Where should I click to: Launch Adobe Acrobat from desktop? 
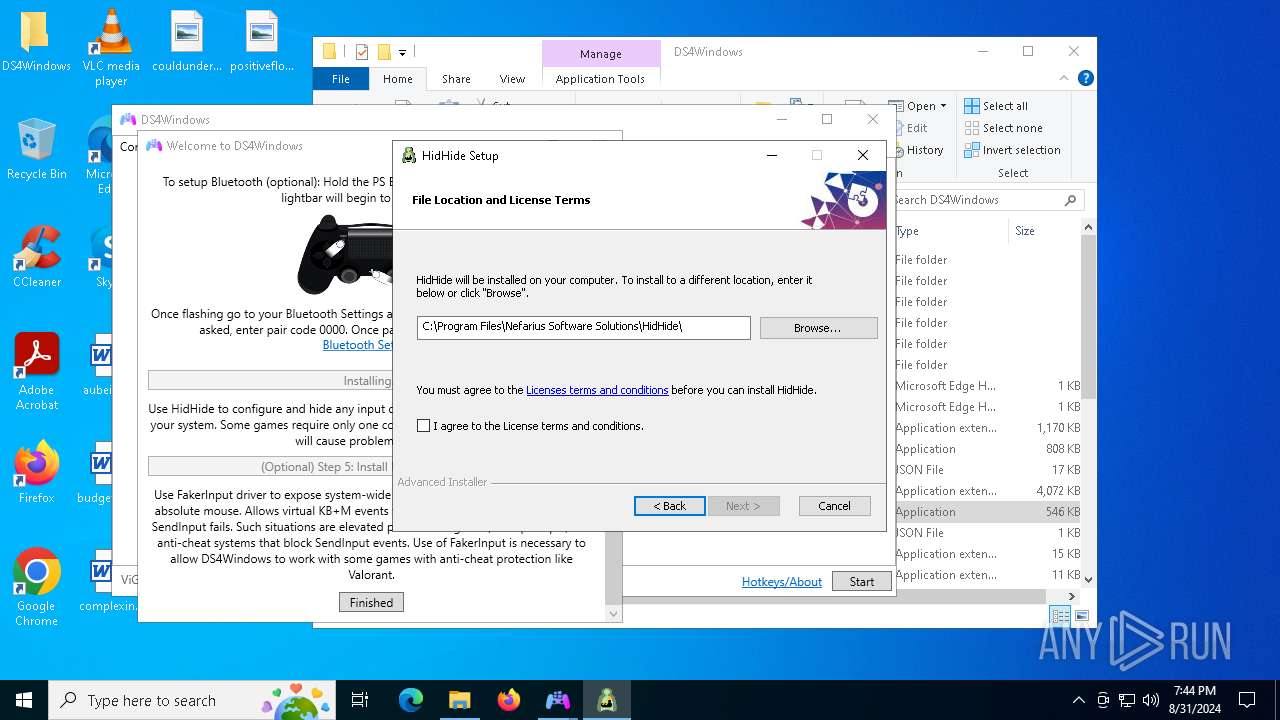(36, 372)
